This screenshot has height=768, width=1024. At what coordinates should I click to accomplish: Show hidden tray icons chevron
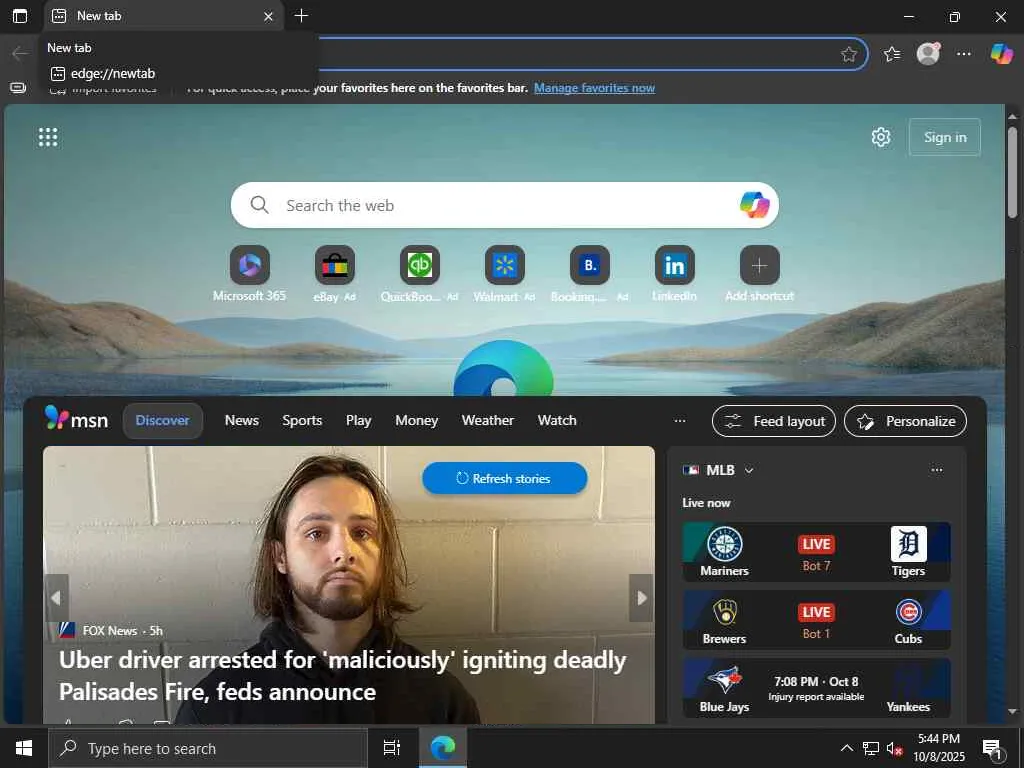(846, 748)
